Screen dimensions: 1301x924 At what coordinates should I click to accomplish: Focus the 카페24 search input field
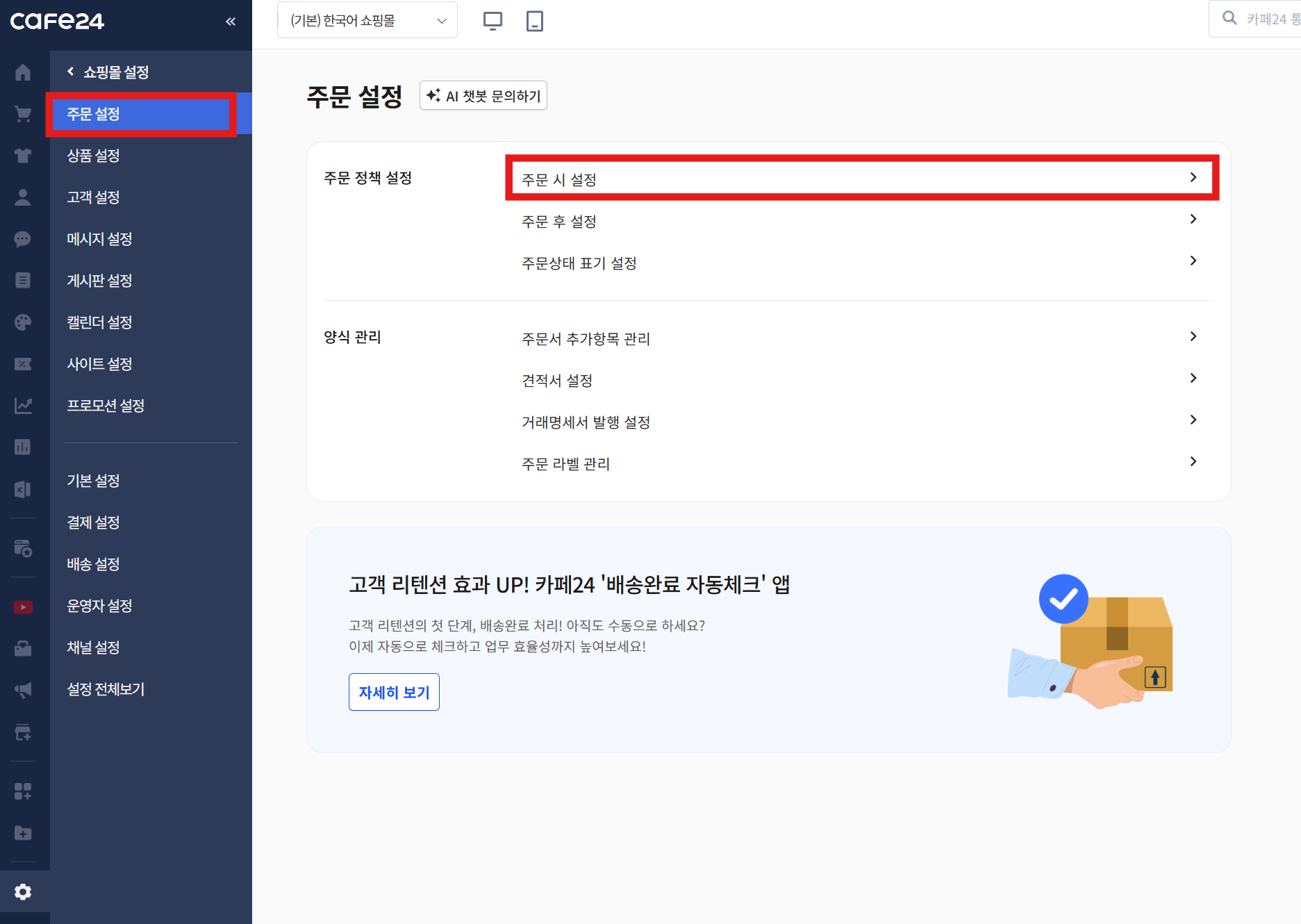click(1254, 19)
